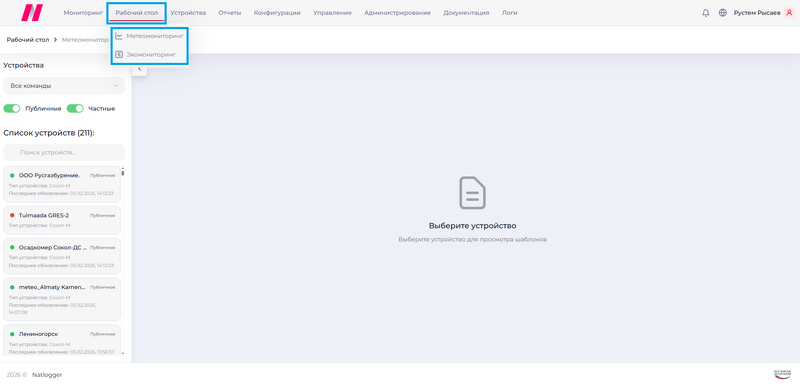
Task: Click the Natlogger footer link
Action: pos(47,375)
